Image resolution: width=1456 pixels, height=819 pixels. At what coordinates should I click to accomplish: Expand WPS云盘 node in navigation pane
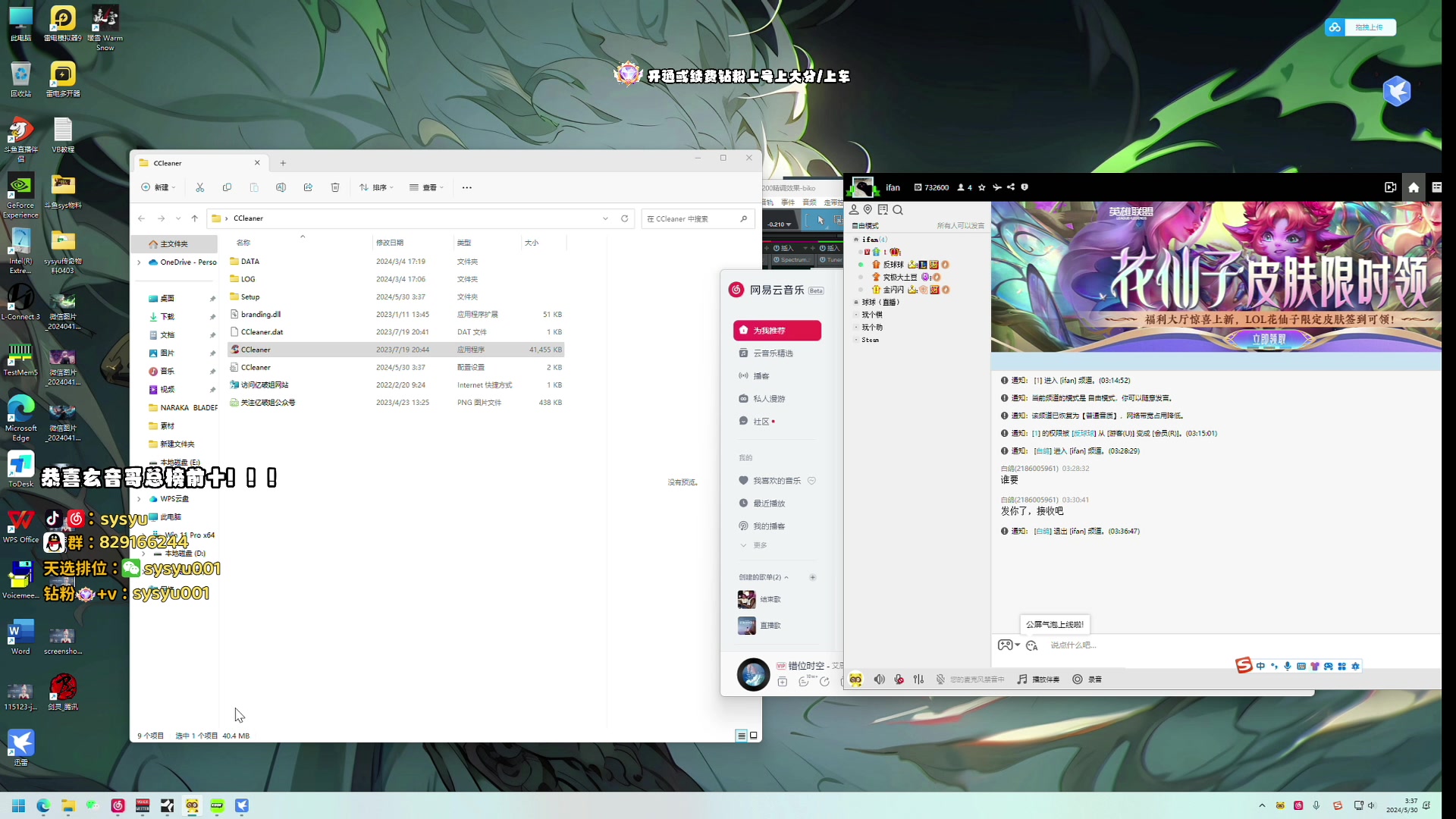click(139, 499)
